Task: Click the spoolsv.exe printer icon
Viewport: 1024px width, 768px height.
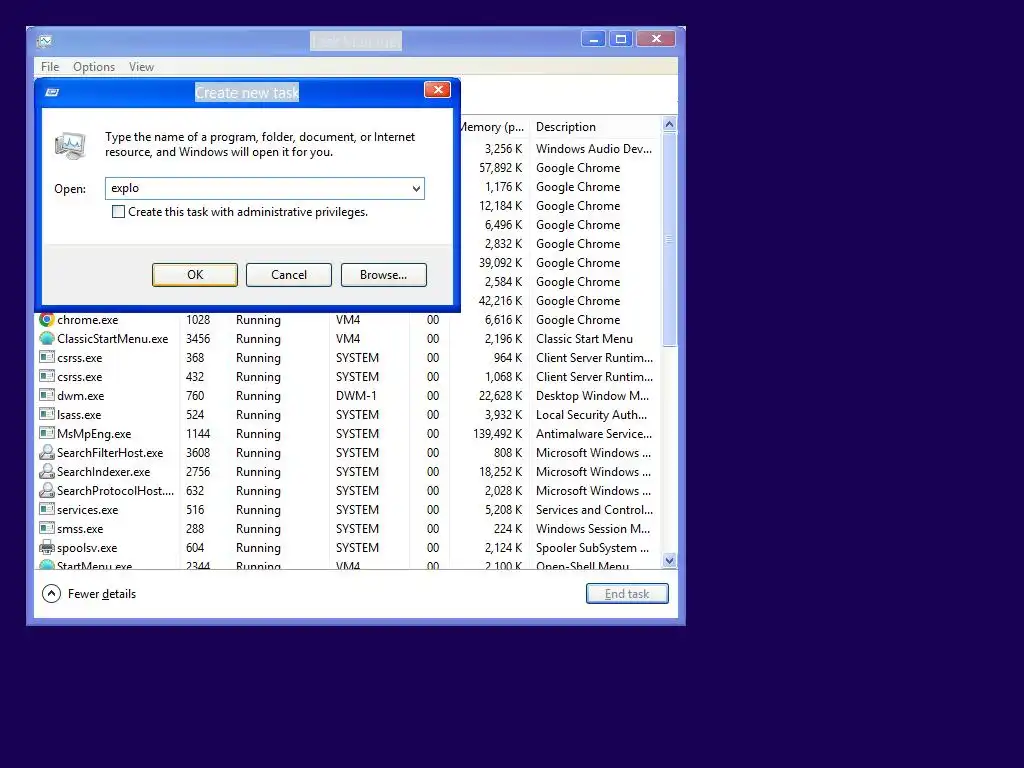Action: 46,547
